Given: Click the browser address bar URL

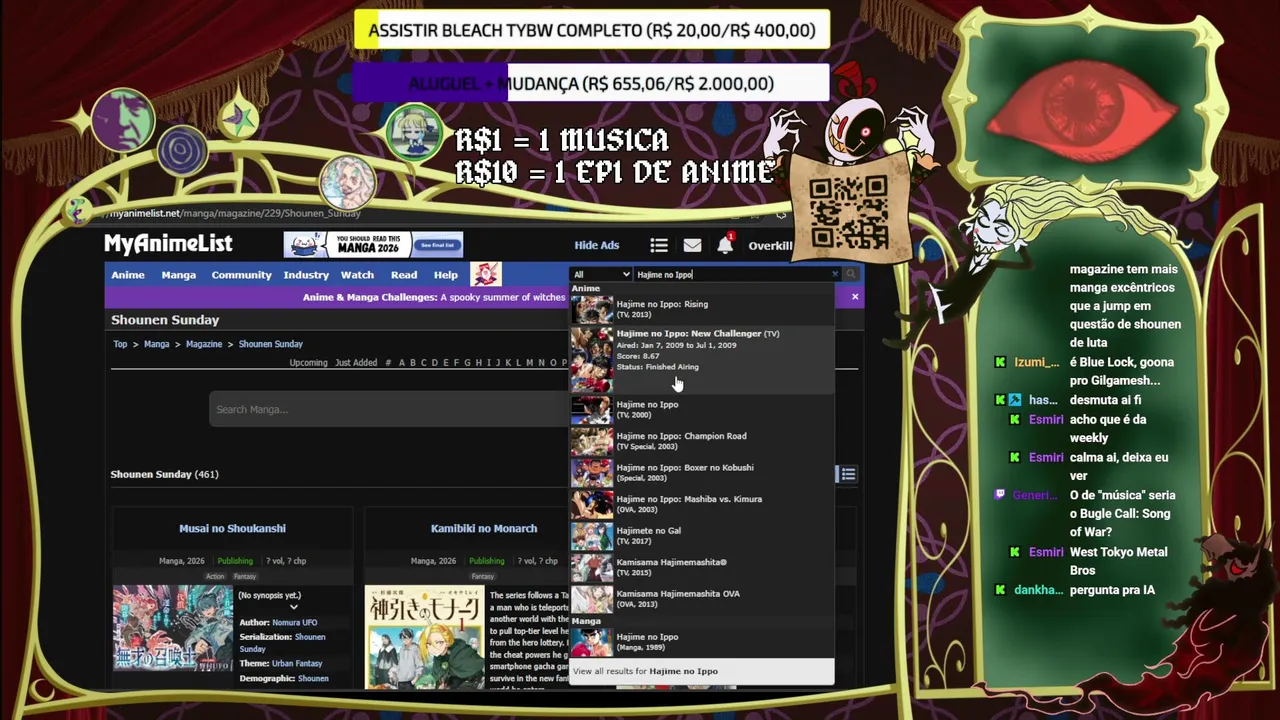Looking at the screenshot, I should click(234, 213).
